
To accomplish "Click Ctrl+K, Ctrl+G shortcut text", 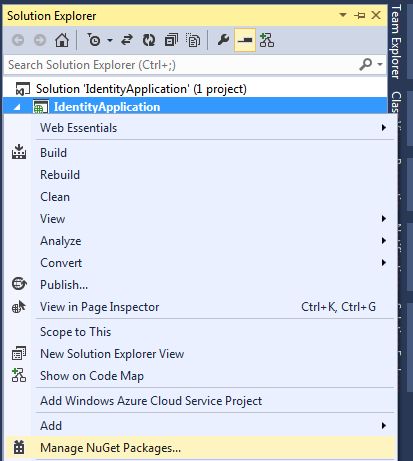I will [338, 307].
